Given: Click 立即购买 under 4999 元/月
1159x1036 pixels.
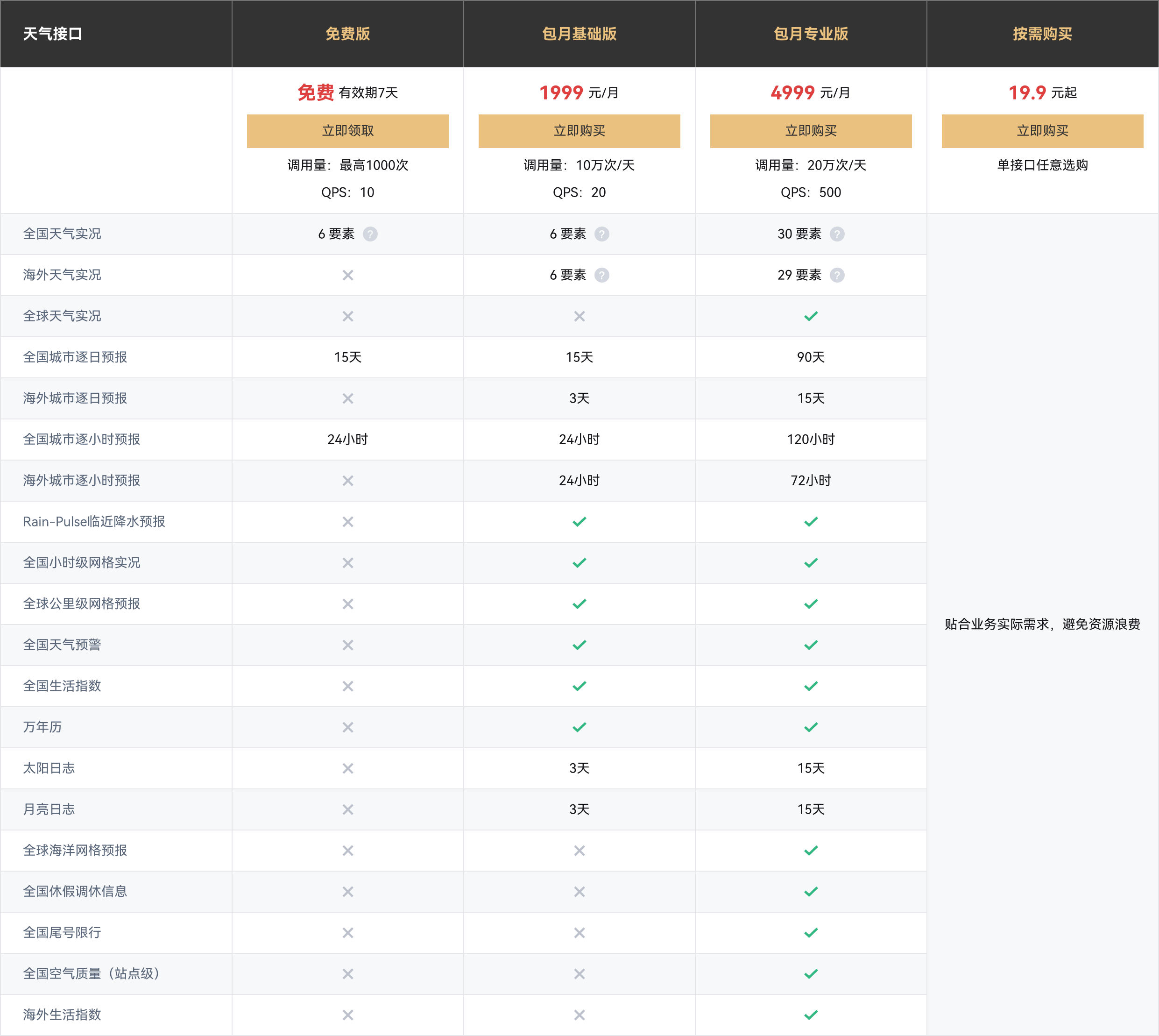Looking at the screenshot, I should pos(811,131).
